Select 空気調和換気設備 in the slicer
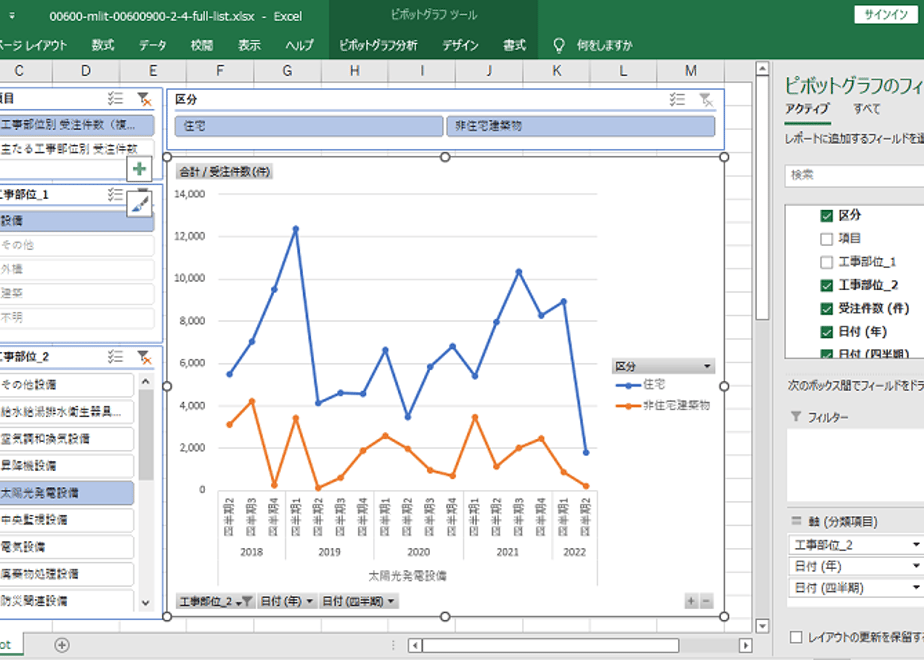Viewport: 924px width, 660px height. click(67, 438)
